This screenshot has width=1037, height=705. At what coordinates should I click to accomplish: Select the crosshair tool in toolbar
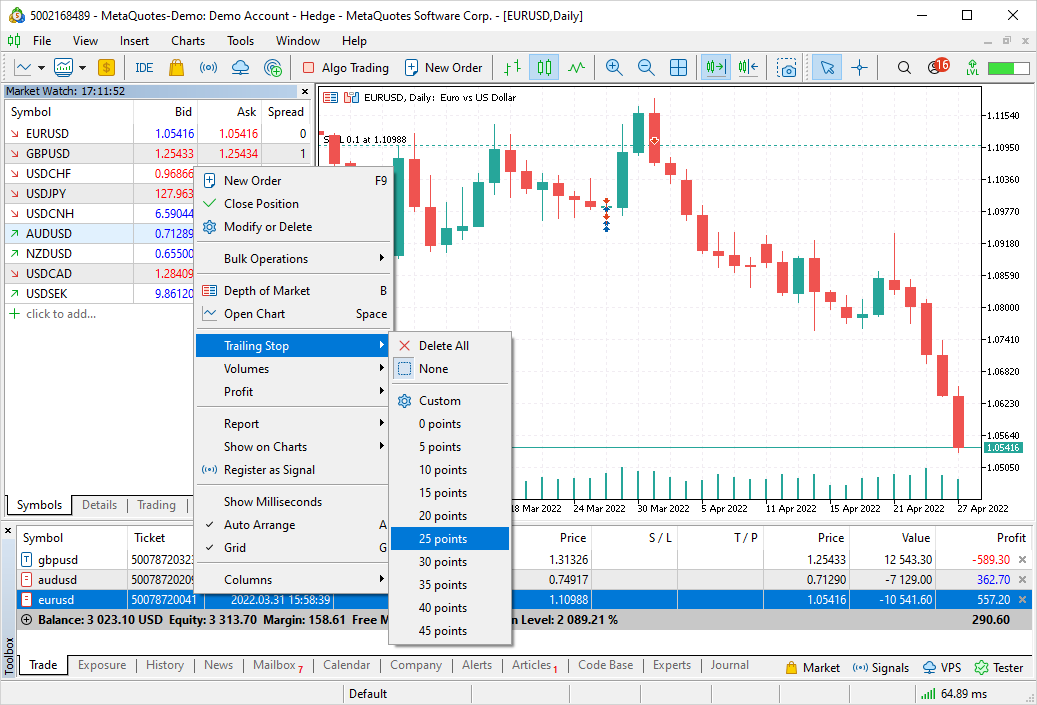point(859,68)
